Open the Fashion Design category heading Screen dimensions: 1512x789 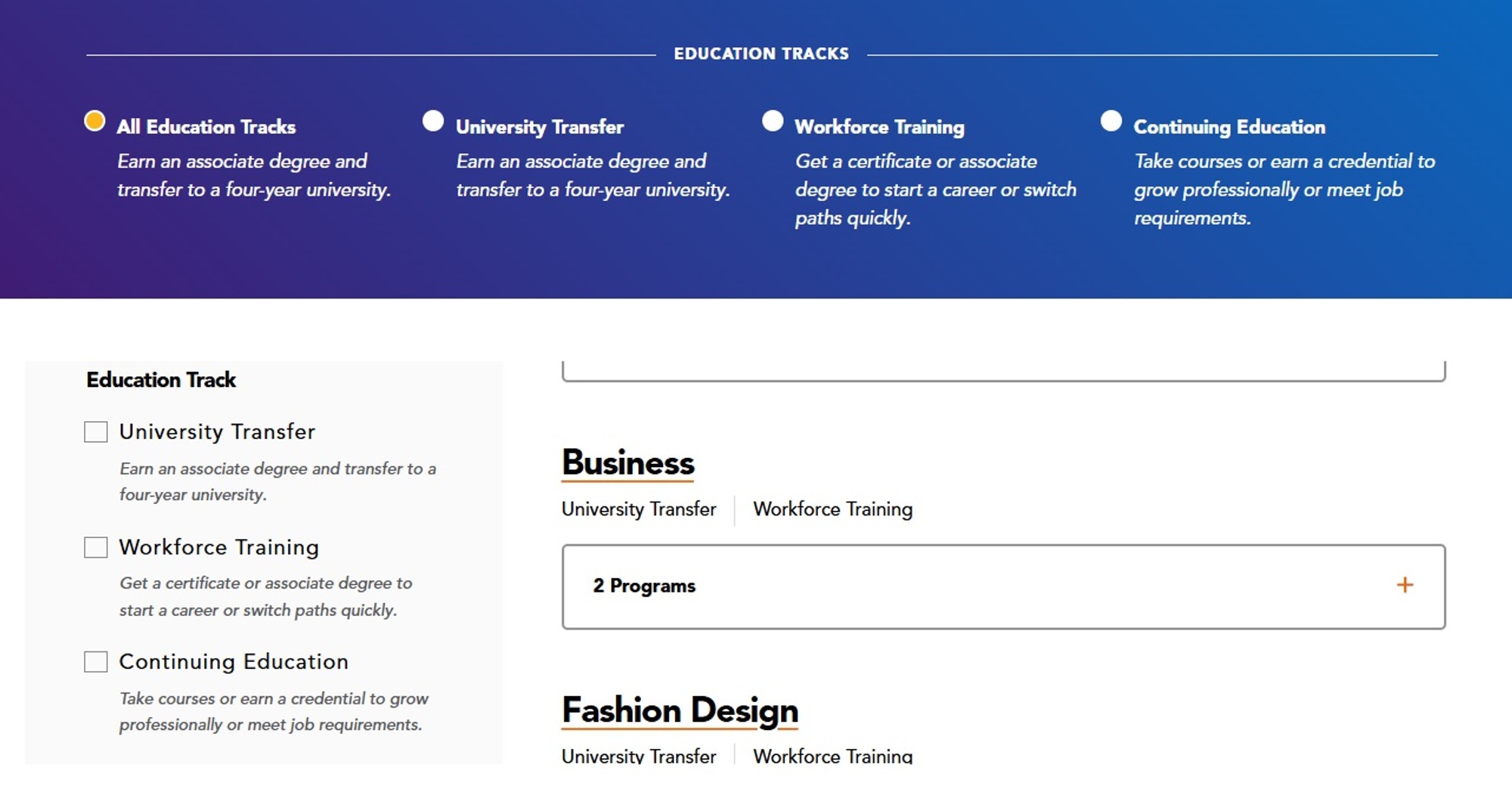(x=678, y=709)
